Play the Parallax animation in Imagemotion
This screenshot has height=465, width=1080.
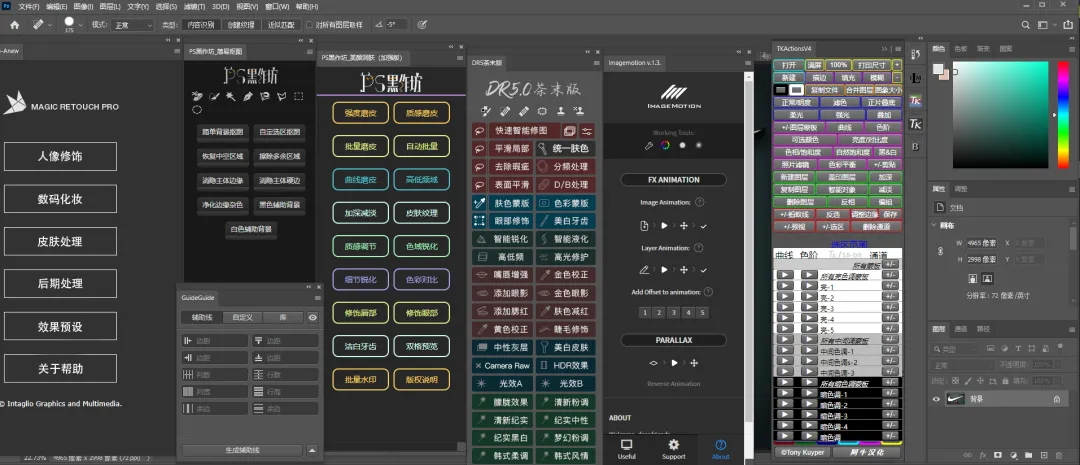(674, 362)
